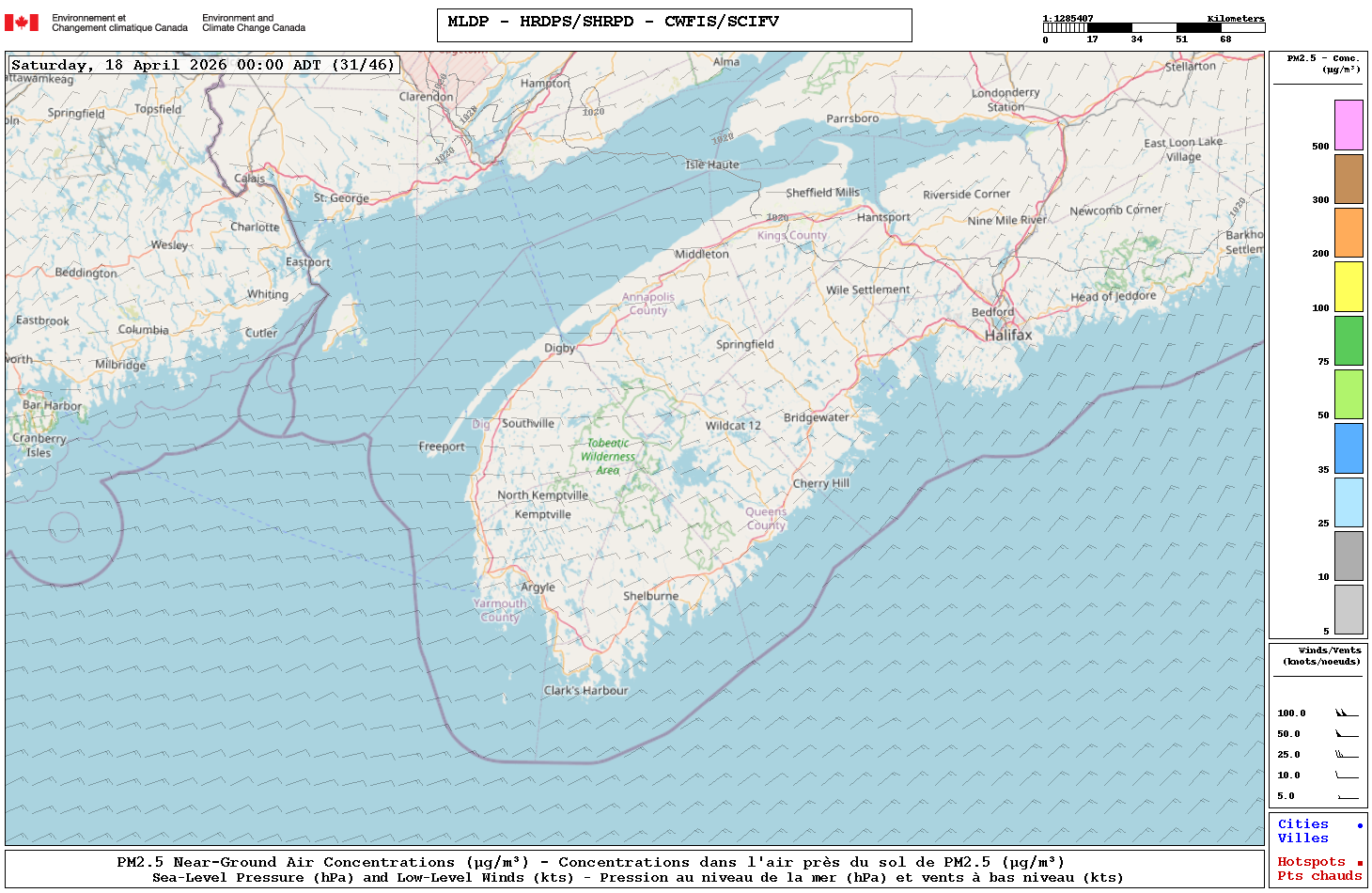Select the brown 300 concentration swatch
This screenshot has height=893, width=1372.
pyautogui.click(x=1349, y=179)
